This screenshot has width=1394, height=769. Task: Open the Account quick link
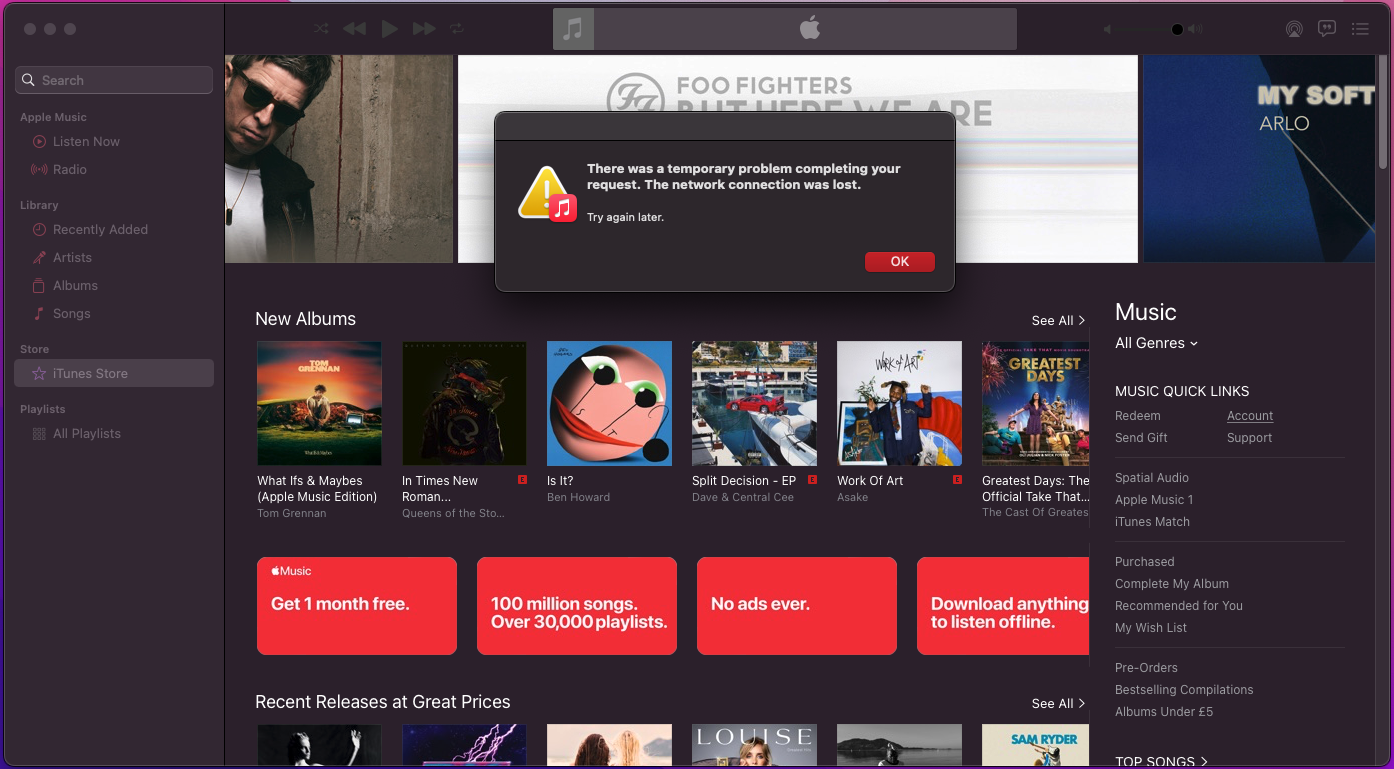(1250, 416)
